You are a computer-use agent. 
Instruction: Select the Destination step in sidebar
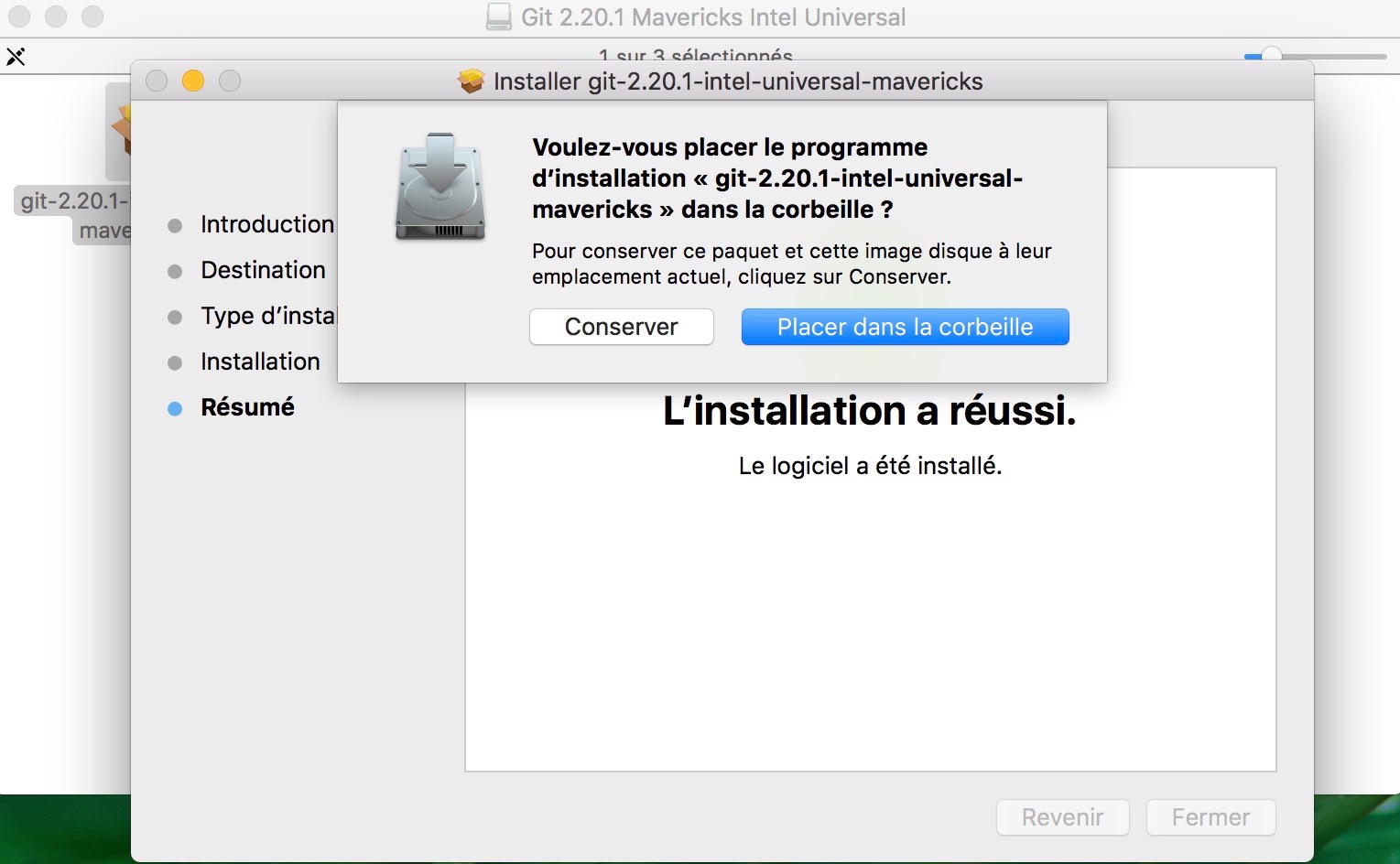pyautogui.click(x=247, y=270)
